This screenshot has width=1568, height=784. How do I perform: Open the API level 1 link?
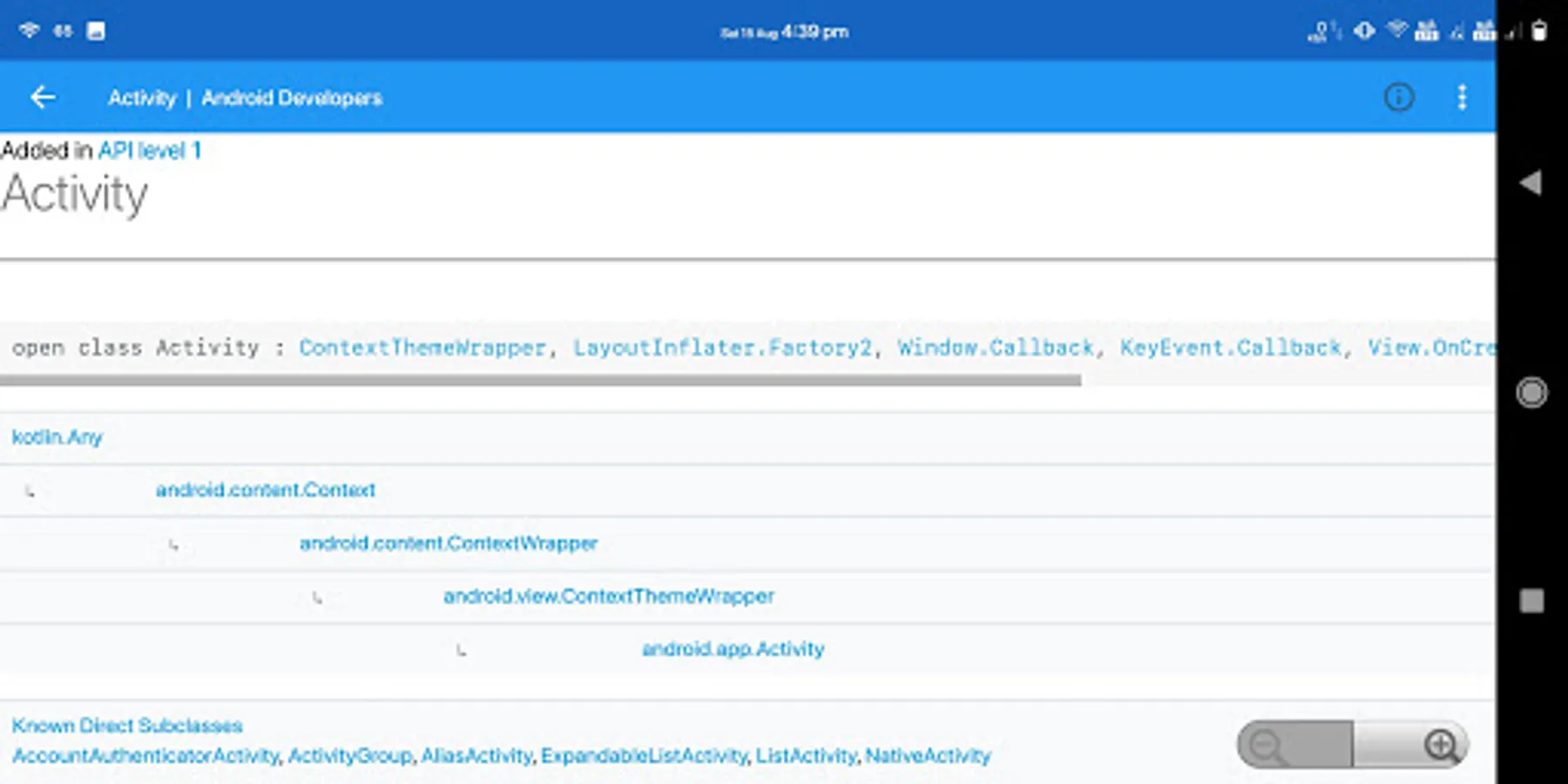click(150, 151)
